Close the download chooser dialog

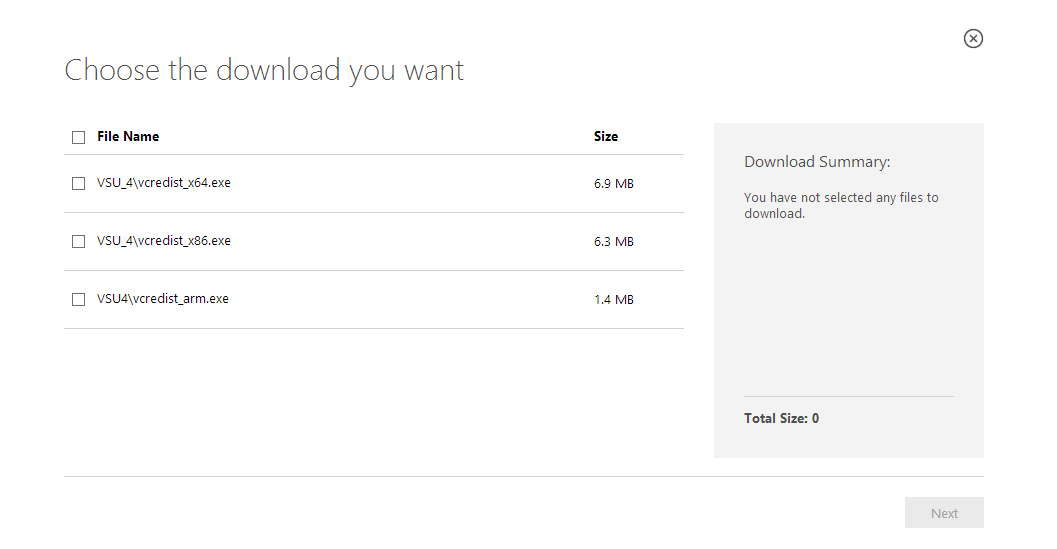pos(973,38)
